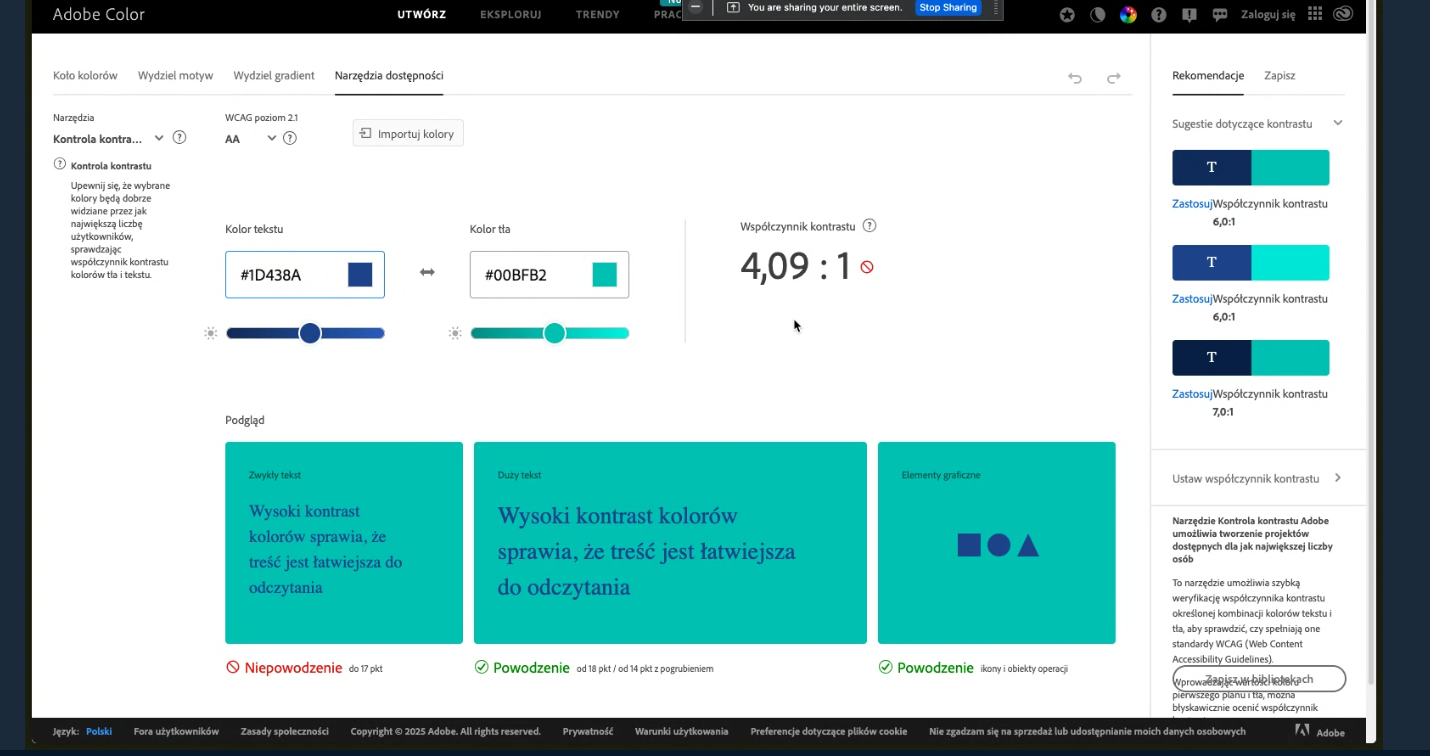Open Preferencje dotyczące plików cookie link
The height and width of the screenshot is (756, 1430).
coord(829,731)
